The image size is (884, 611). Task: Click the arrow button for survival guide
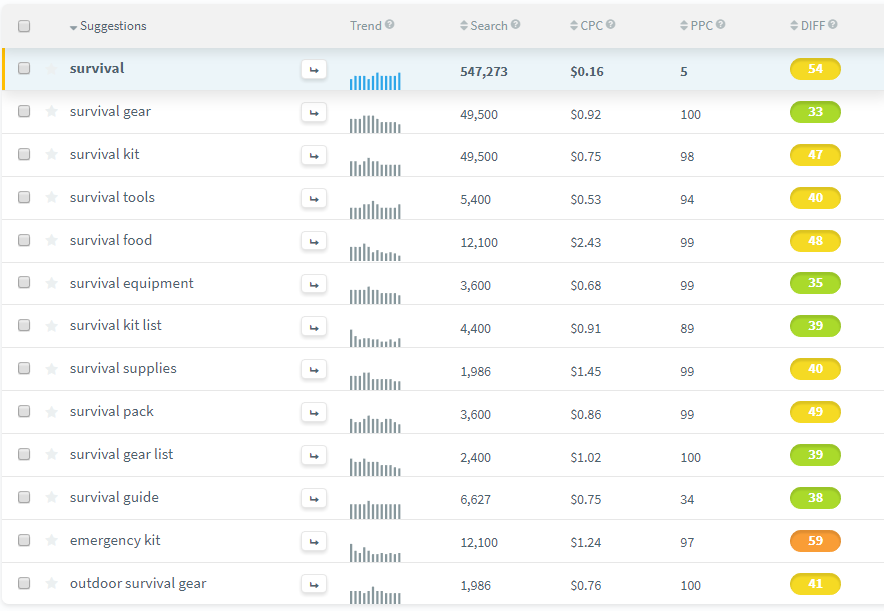pos(314,498)
